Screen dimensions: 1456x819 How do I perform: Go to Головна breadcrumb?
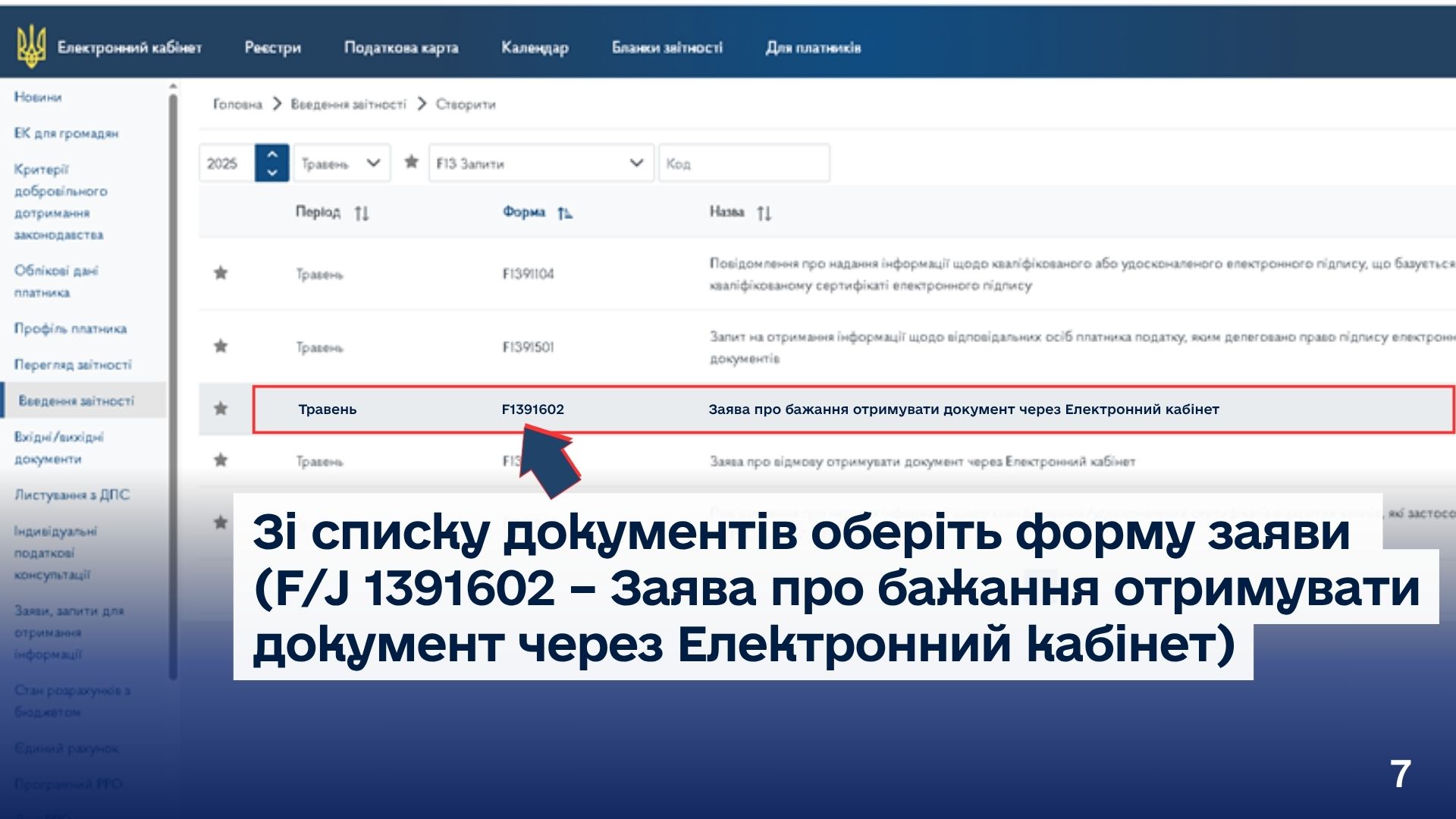coord(237,104)
